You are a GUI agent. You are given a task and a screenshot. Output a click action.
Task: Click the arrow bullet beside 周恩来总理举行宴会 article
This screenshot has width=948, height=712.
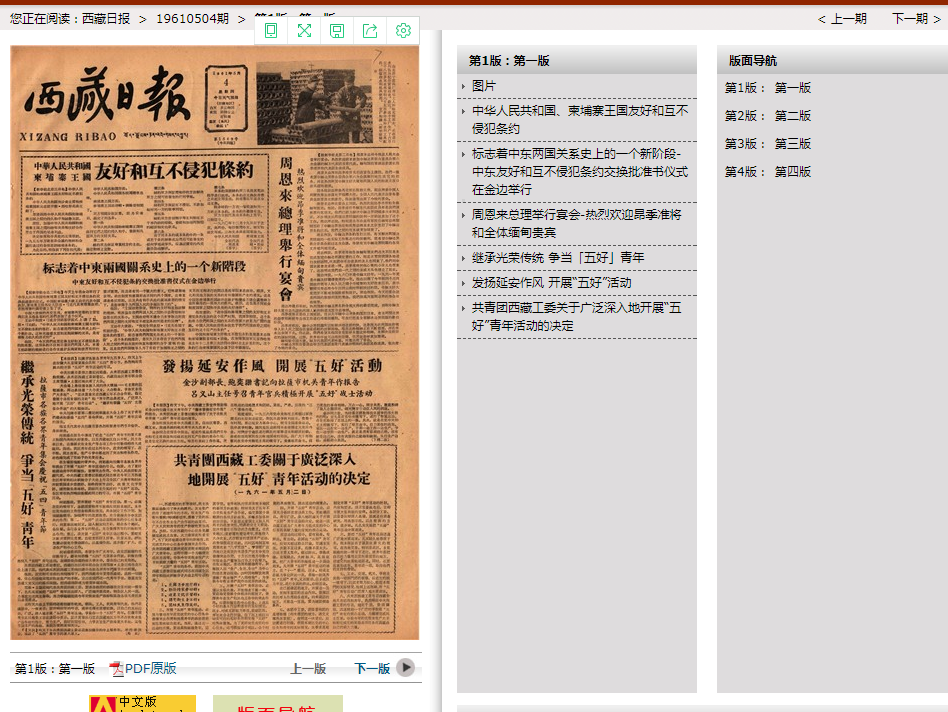pos(463,215)
